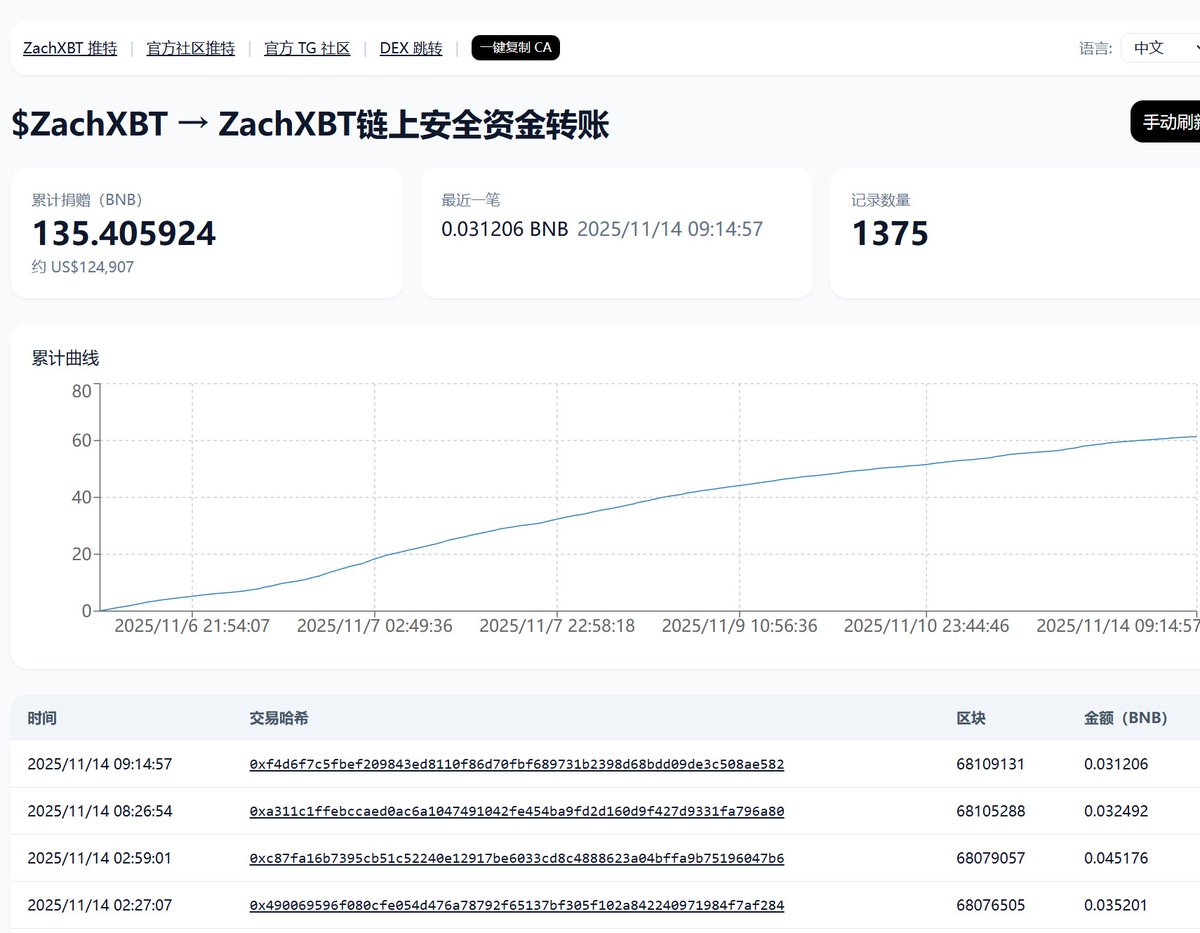Open transaction hash starting 0xf4d6f7c5
The width and height of the screenshot is (1200, 933).
pyautogui.click(x=516, y=764)
